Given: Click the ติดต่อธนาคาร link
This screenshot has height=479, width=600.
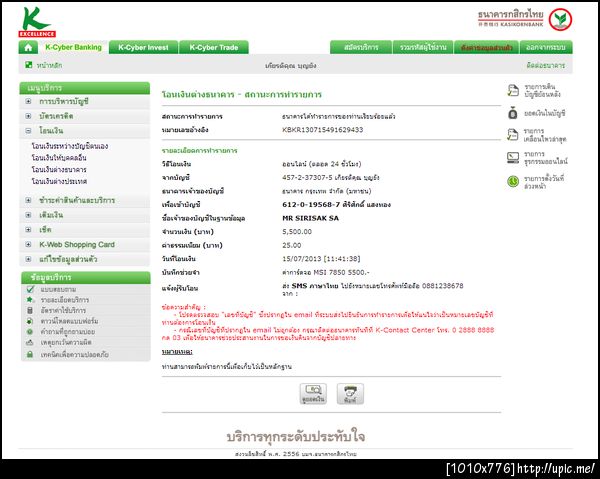Looking at the screenshot, I should tap(545, 65).
